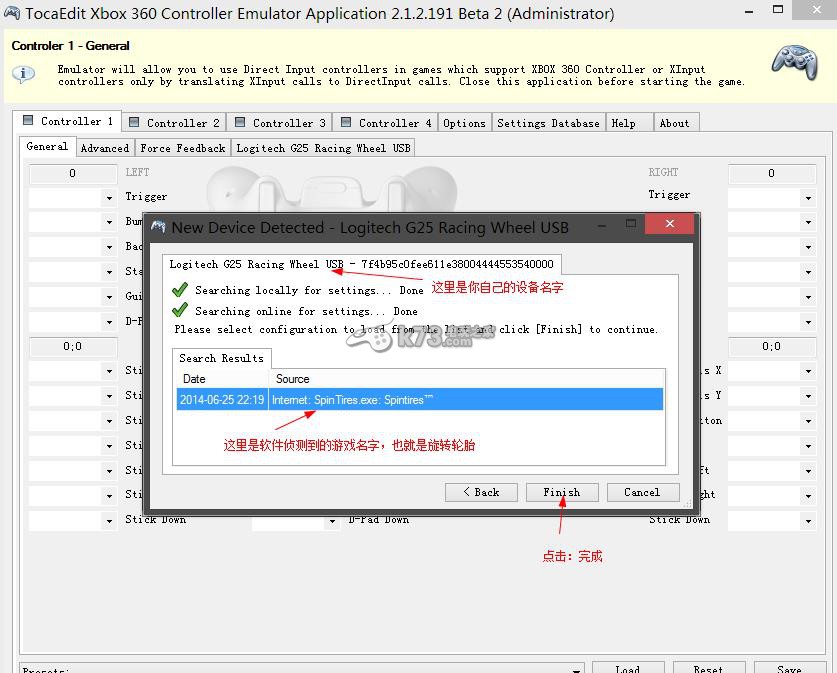
Task: Open the About tab
Action: tap(674, 123)
